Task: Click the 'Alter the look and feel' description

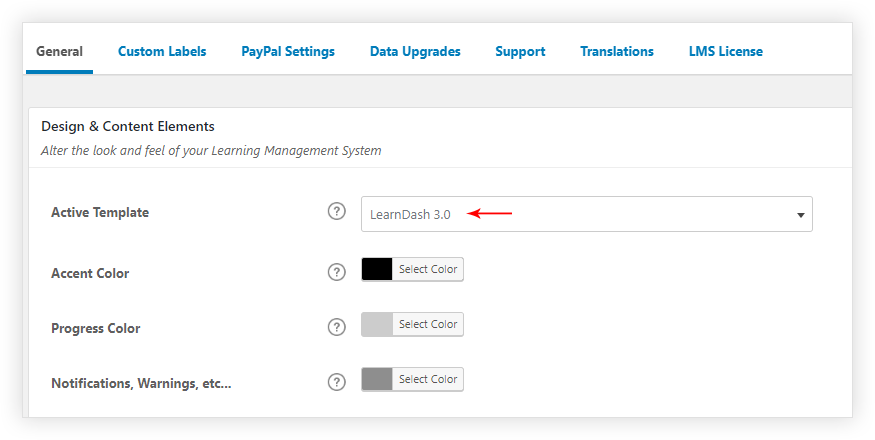Action: pos(211,151)
